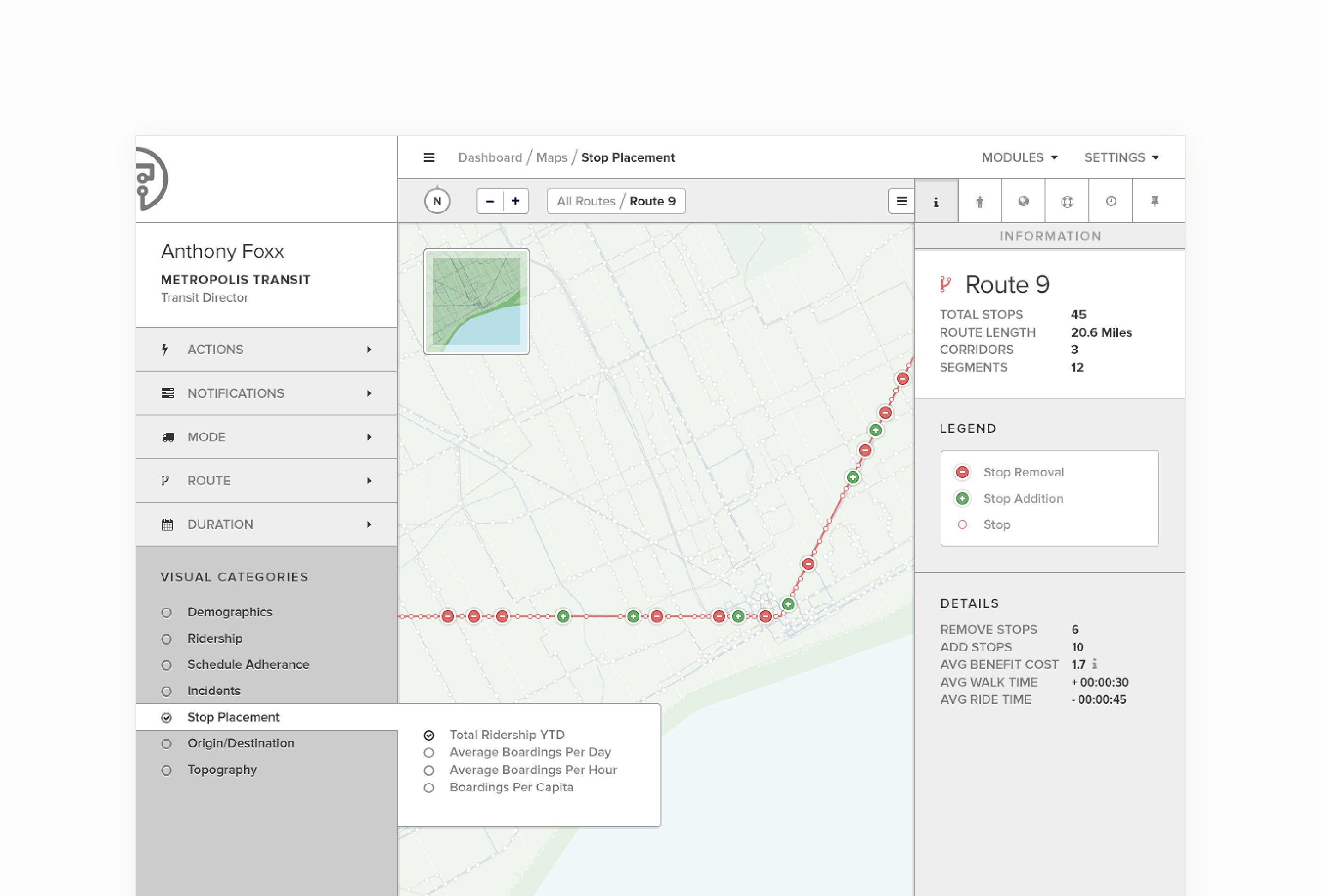Expand the Mode section
Screen dimensions: 1321x896
click(267, 437)
